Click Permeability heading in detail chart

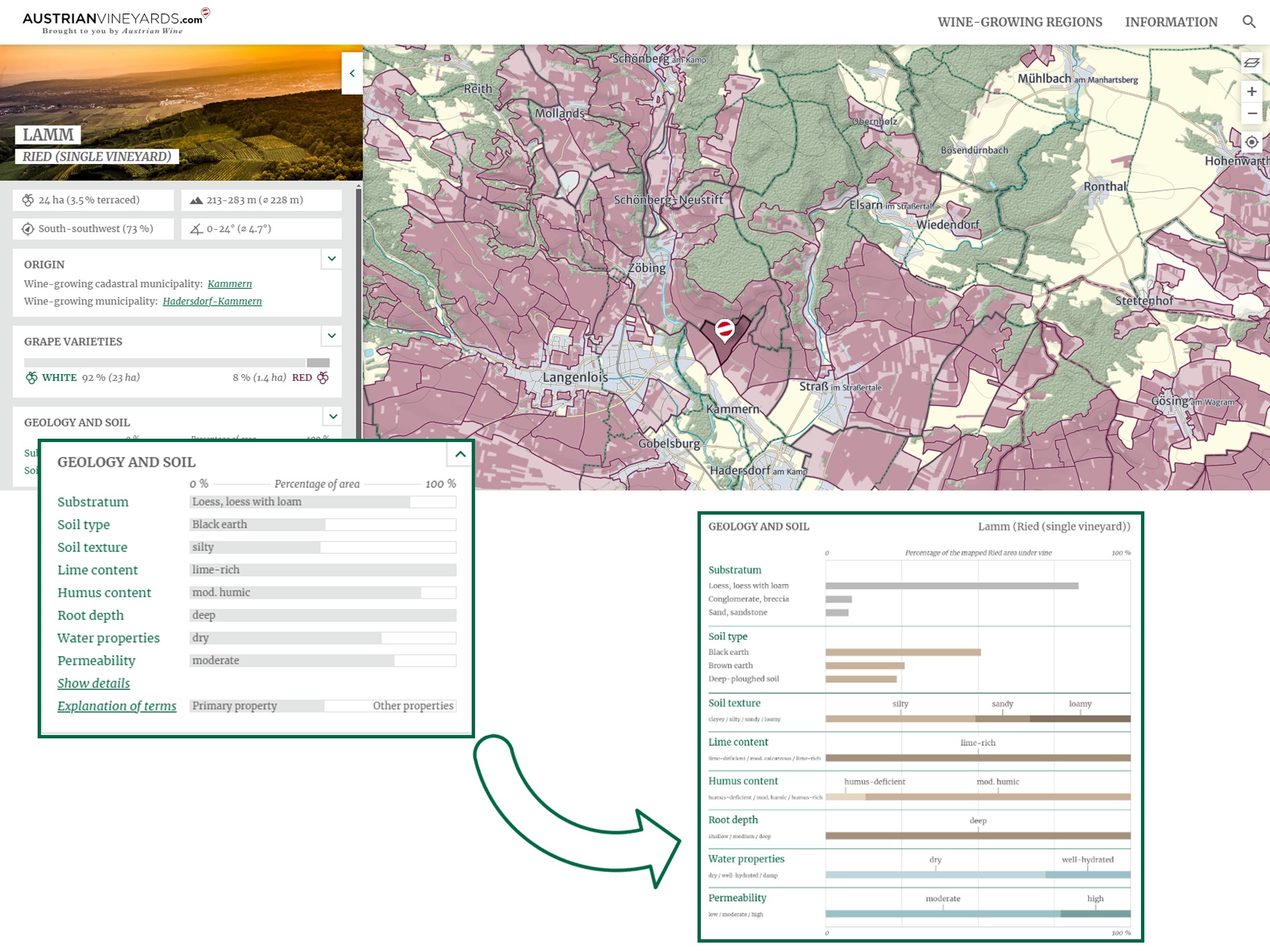[737, 898]
